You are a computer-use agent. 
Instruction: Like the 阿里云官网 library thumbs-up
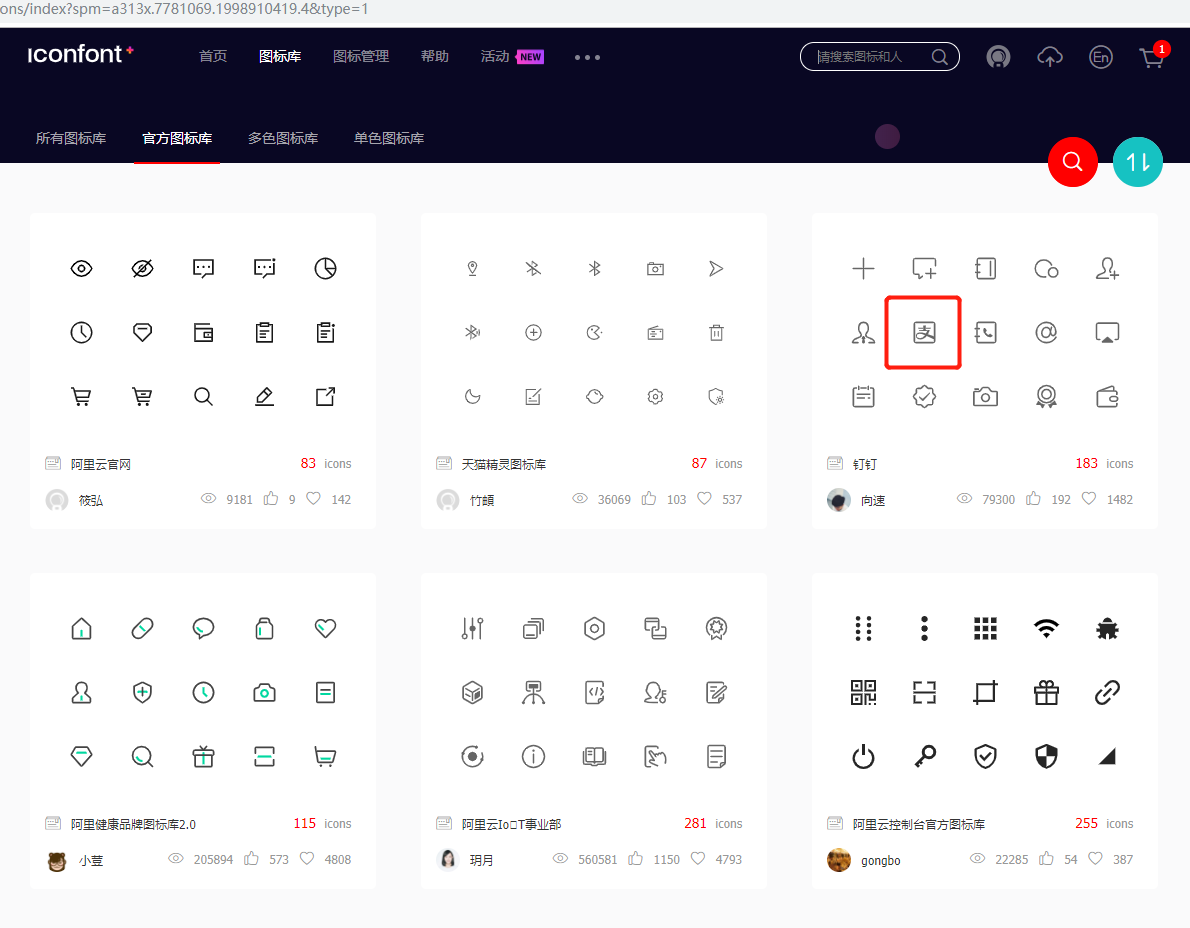coord(270,498)
